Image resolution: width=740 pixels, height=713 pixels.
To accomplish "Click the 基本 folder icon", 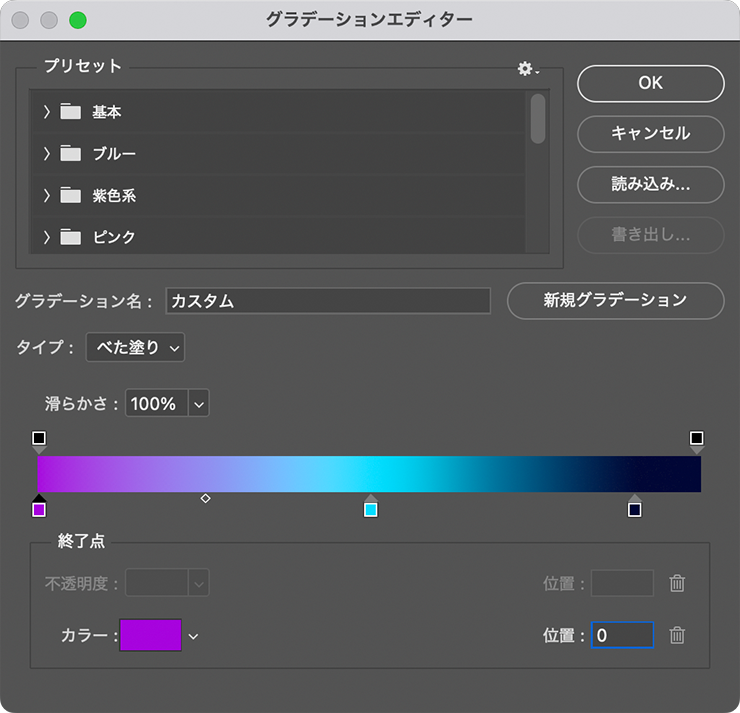I will tap(70, 112).
